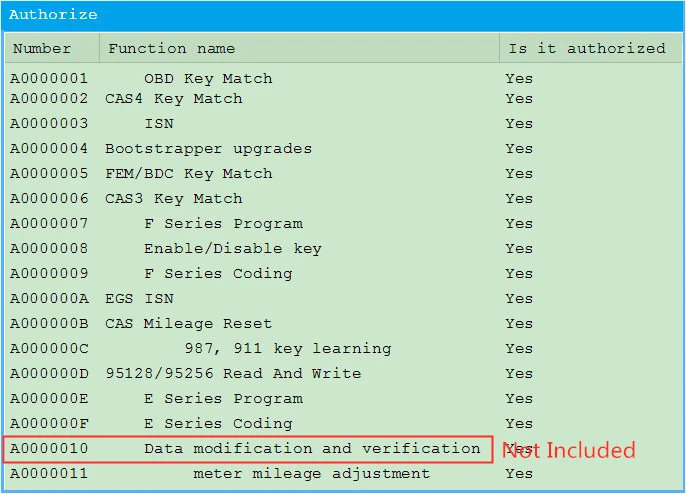686x494 pixels.
Task: Click the Yes value for 95128/95256 Read And Write
Action: 519,373
